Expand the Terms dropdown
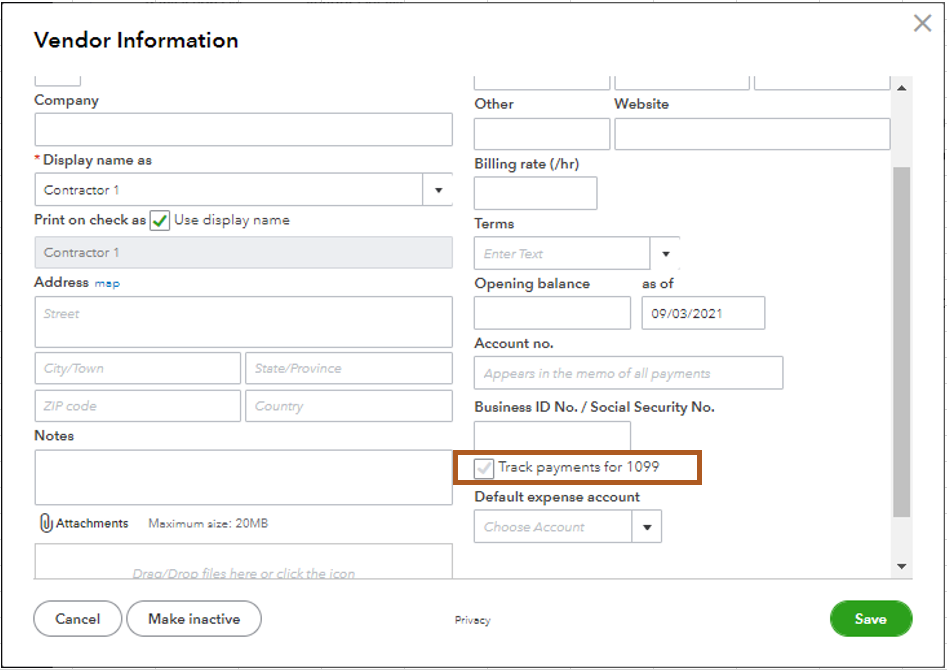The image size is (947, 670). [x=666, y=253]
